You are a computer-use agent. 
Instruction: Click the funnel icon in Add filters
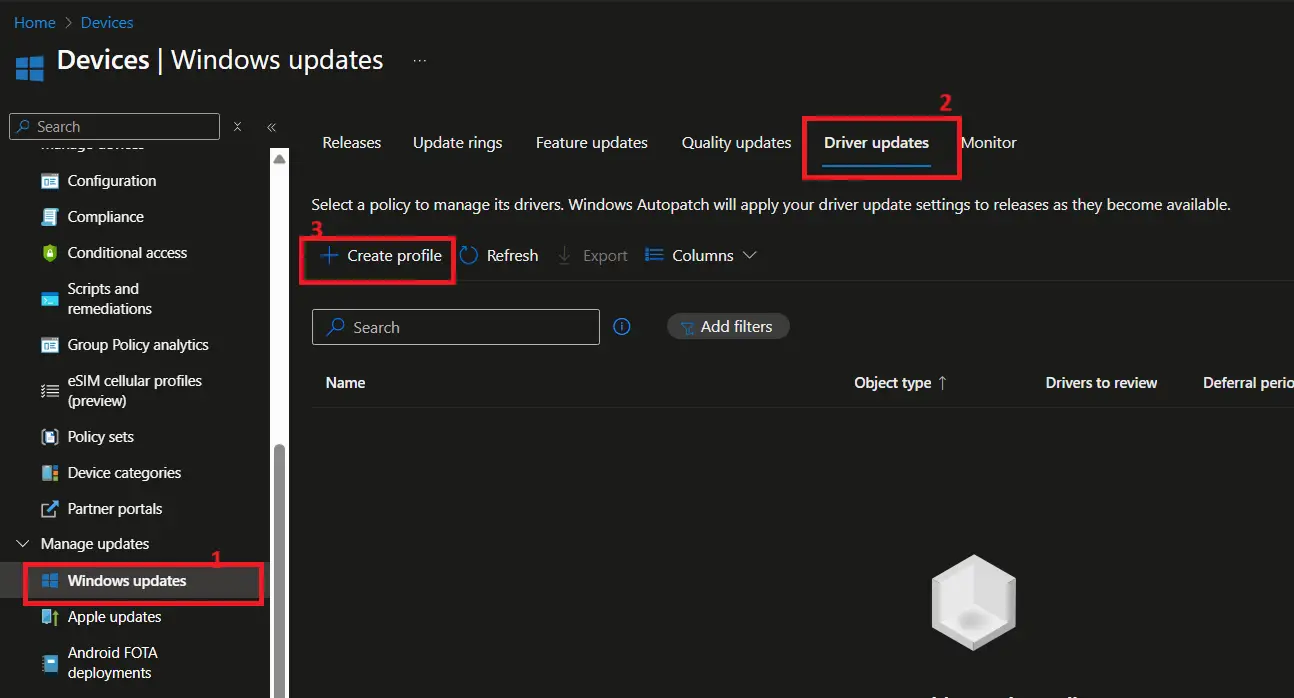687,327
